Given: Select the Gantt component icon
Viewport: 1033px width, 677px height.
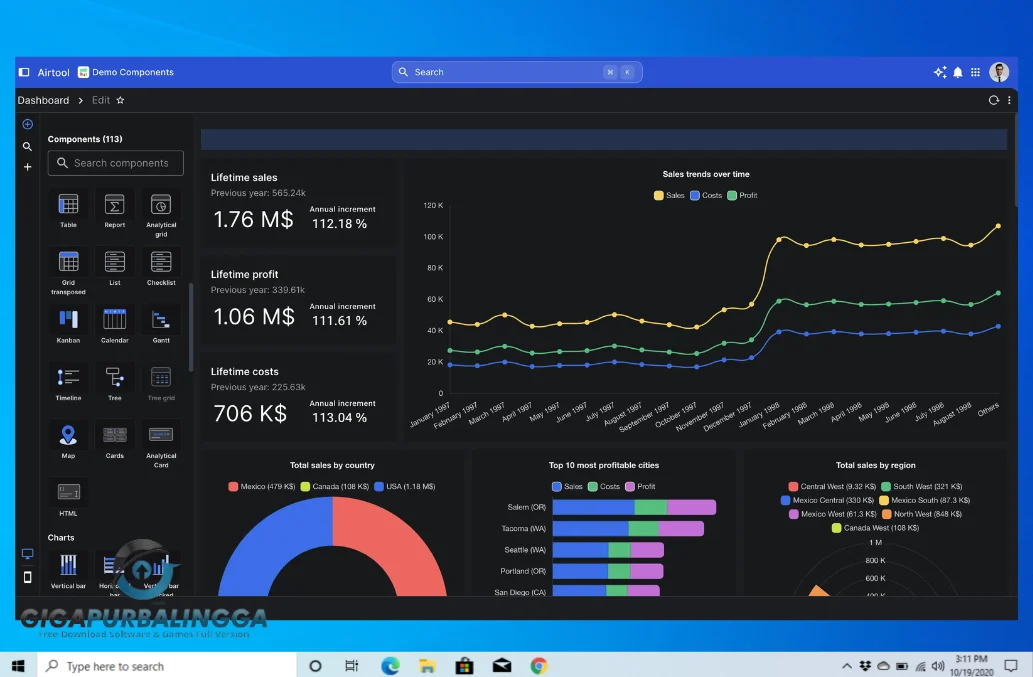Looking at the screenshot, I should pyautogui.click(x=161, y=319).
